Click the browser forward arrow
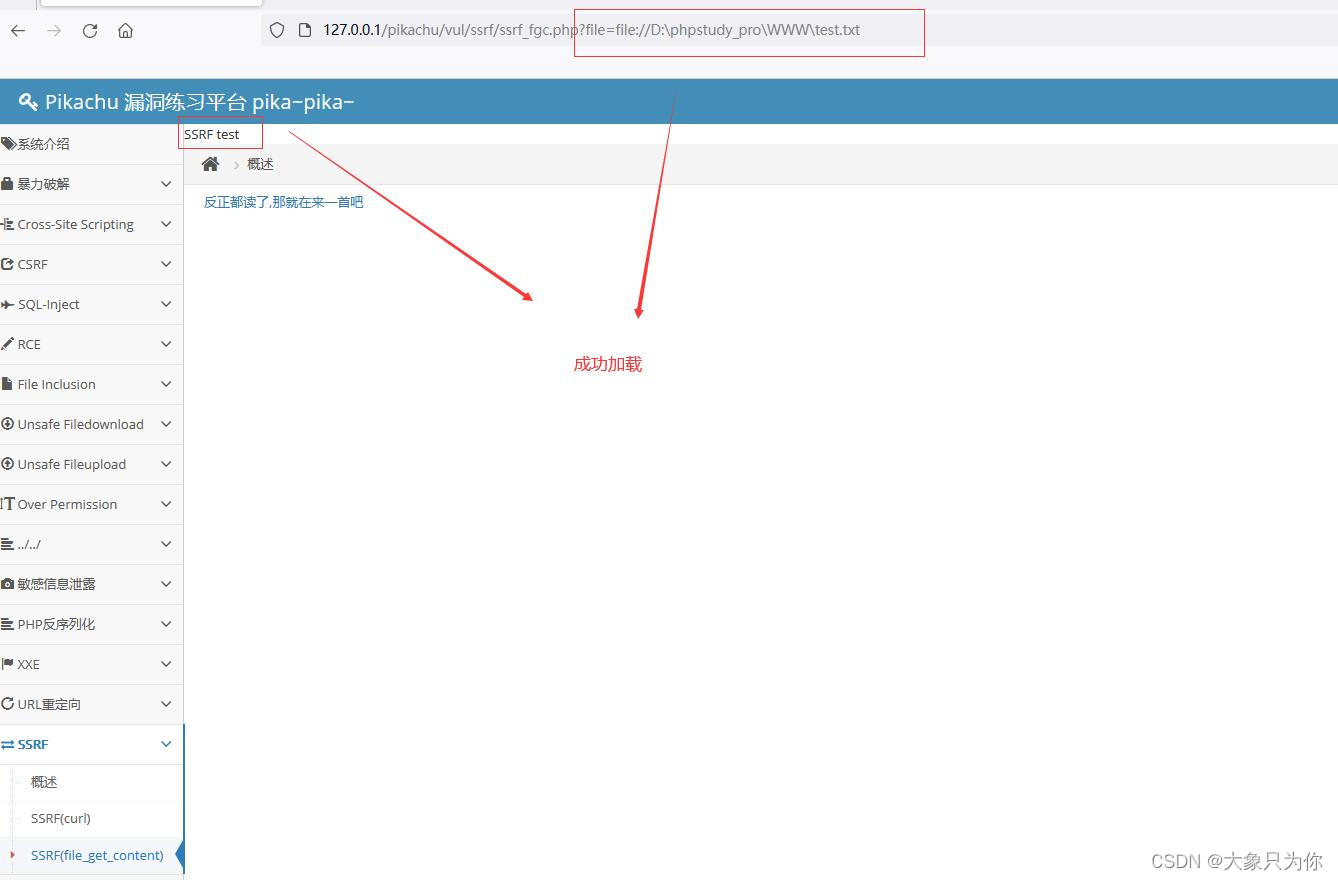The width and height of the screenshot is (1338, 880). pos(54,30)
